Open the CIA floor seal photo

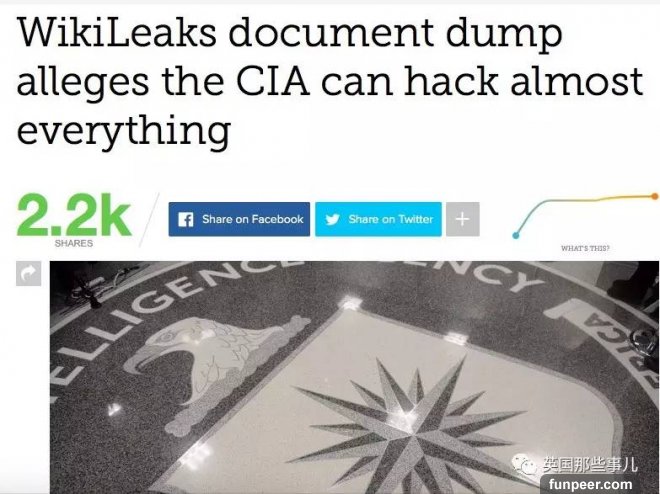[354, 377]
